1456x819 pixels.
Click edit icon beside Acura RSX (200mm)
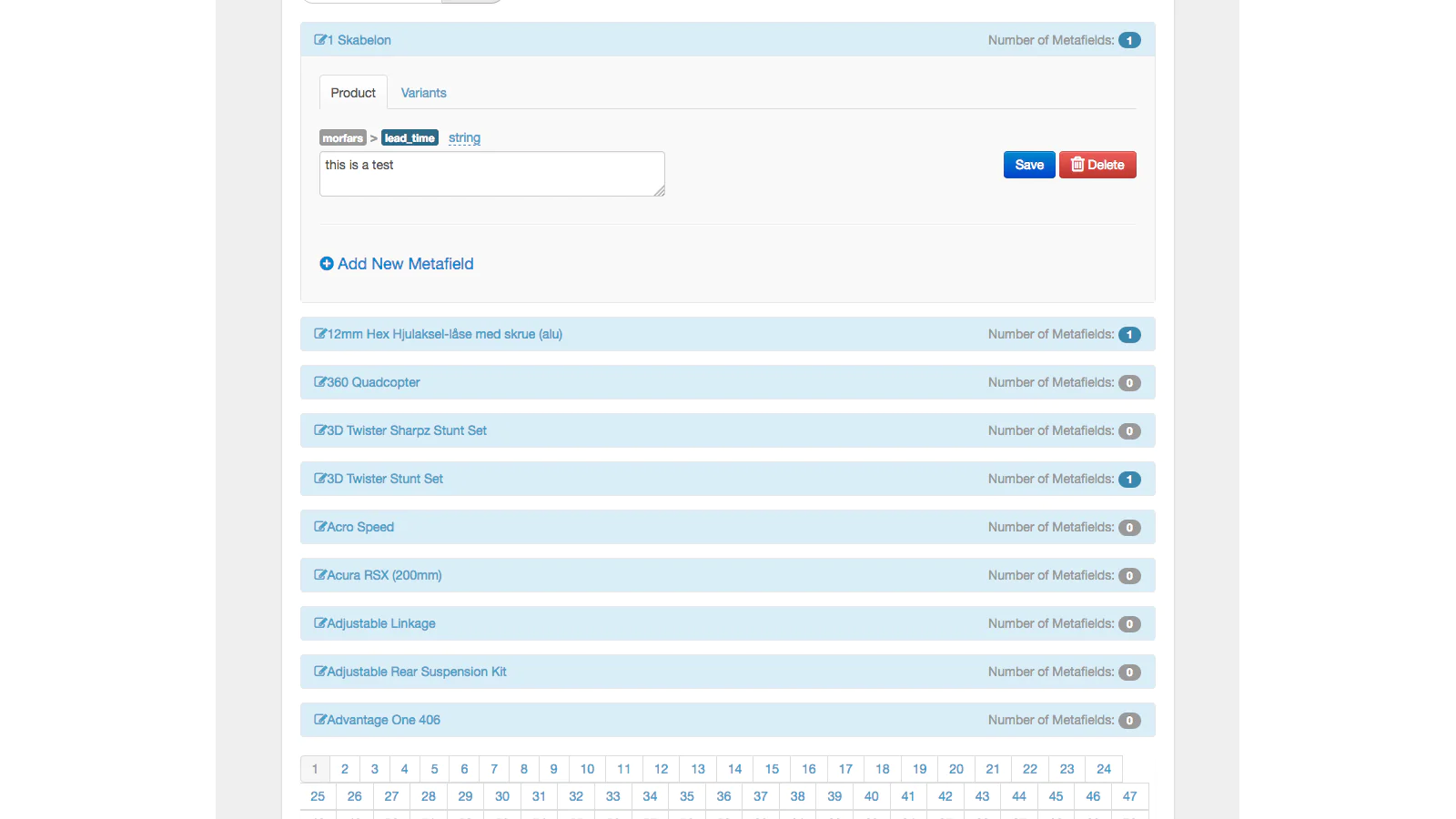(x=320, y=575)
